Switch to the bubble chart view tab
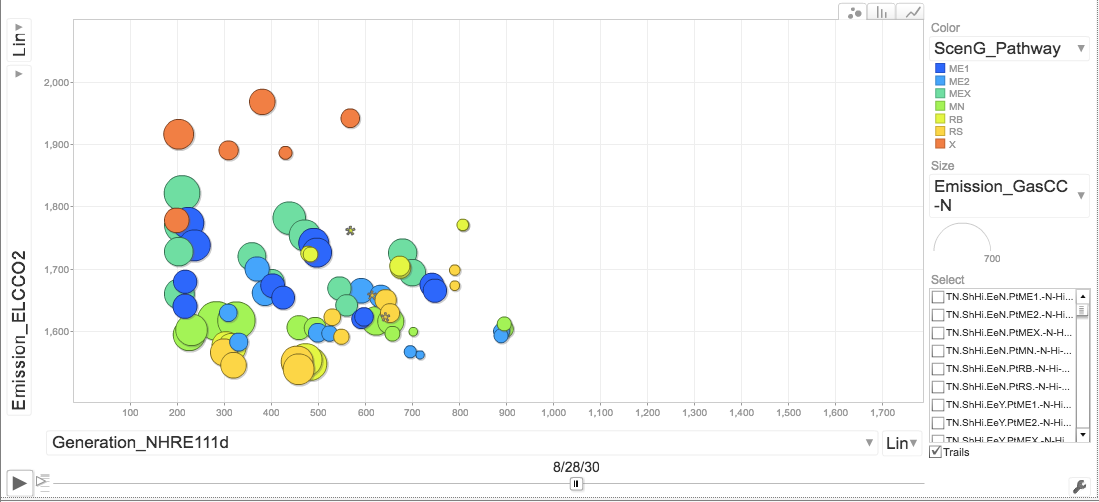1099x502 pixels. [x=853, y=12]
